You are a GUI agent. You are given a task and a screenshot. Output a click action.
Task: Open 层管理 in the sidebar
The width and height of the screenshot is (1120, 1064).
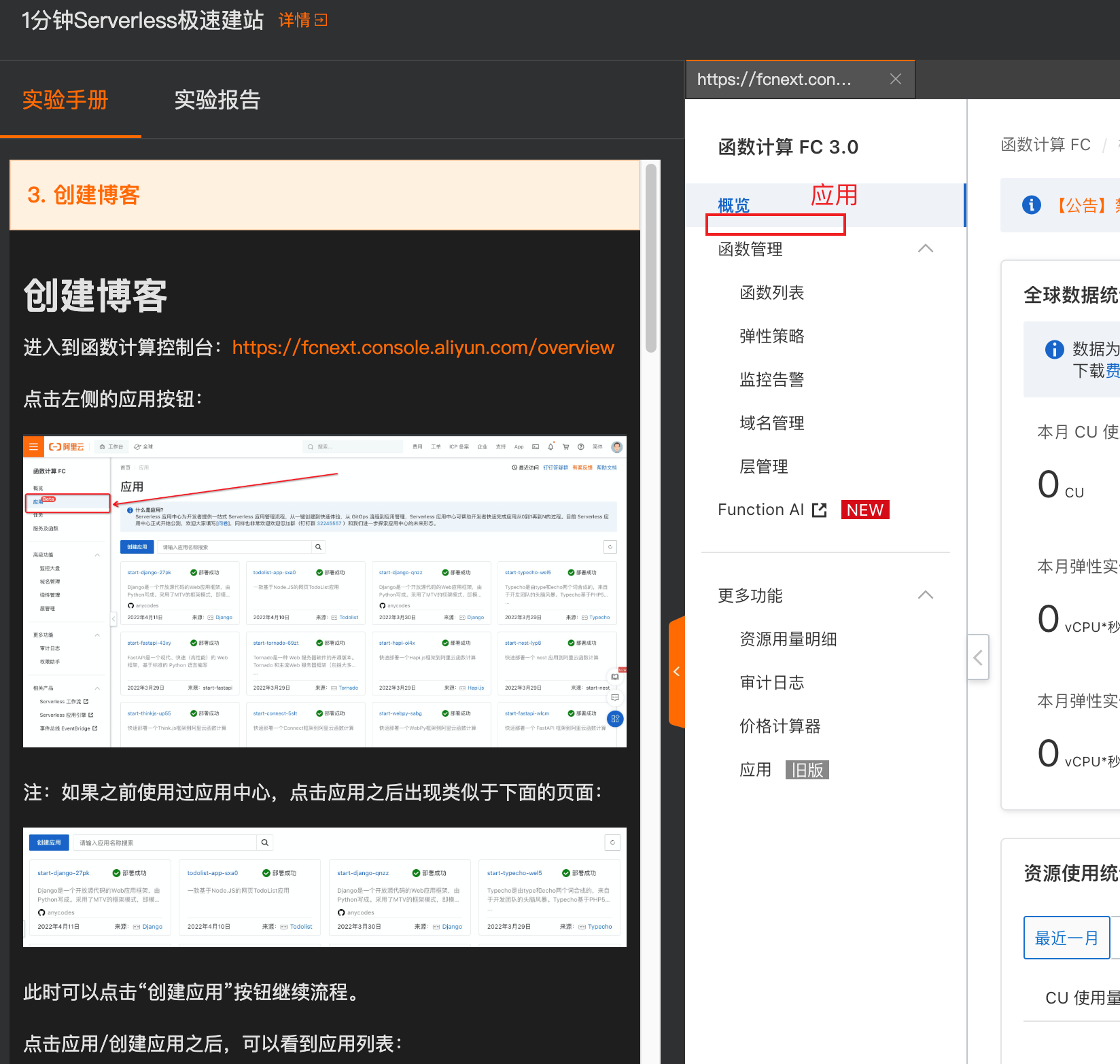(764, 467)
